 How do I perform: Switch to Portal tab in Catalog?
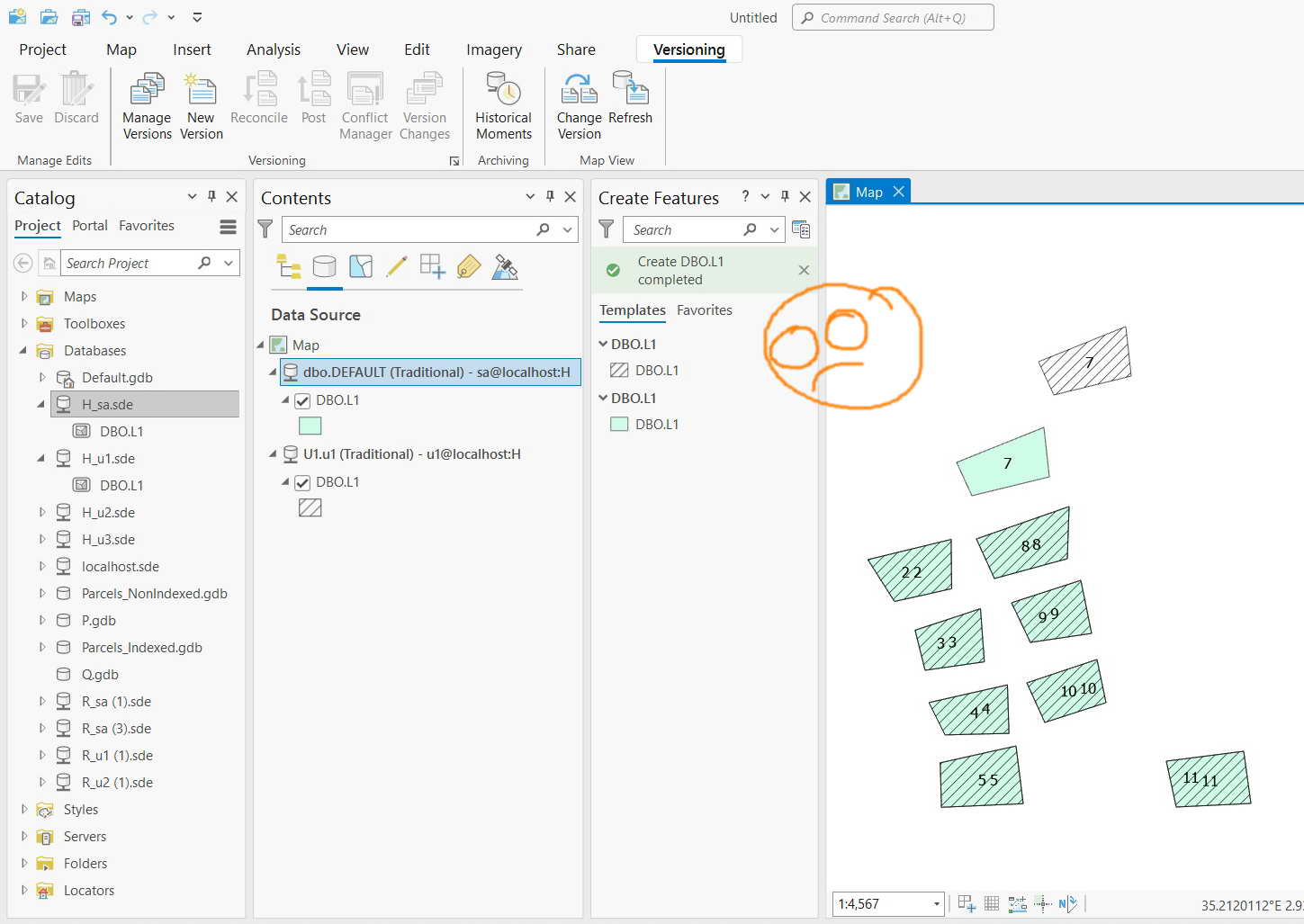(90, 226)
